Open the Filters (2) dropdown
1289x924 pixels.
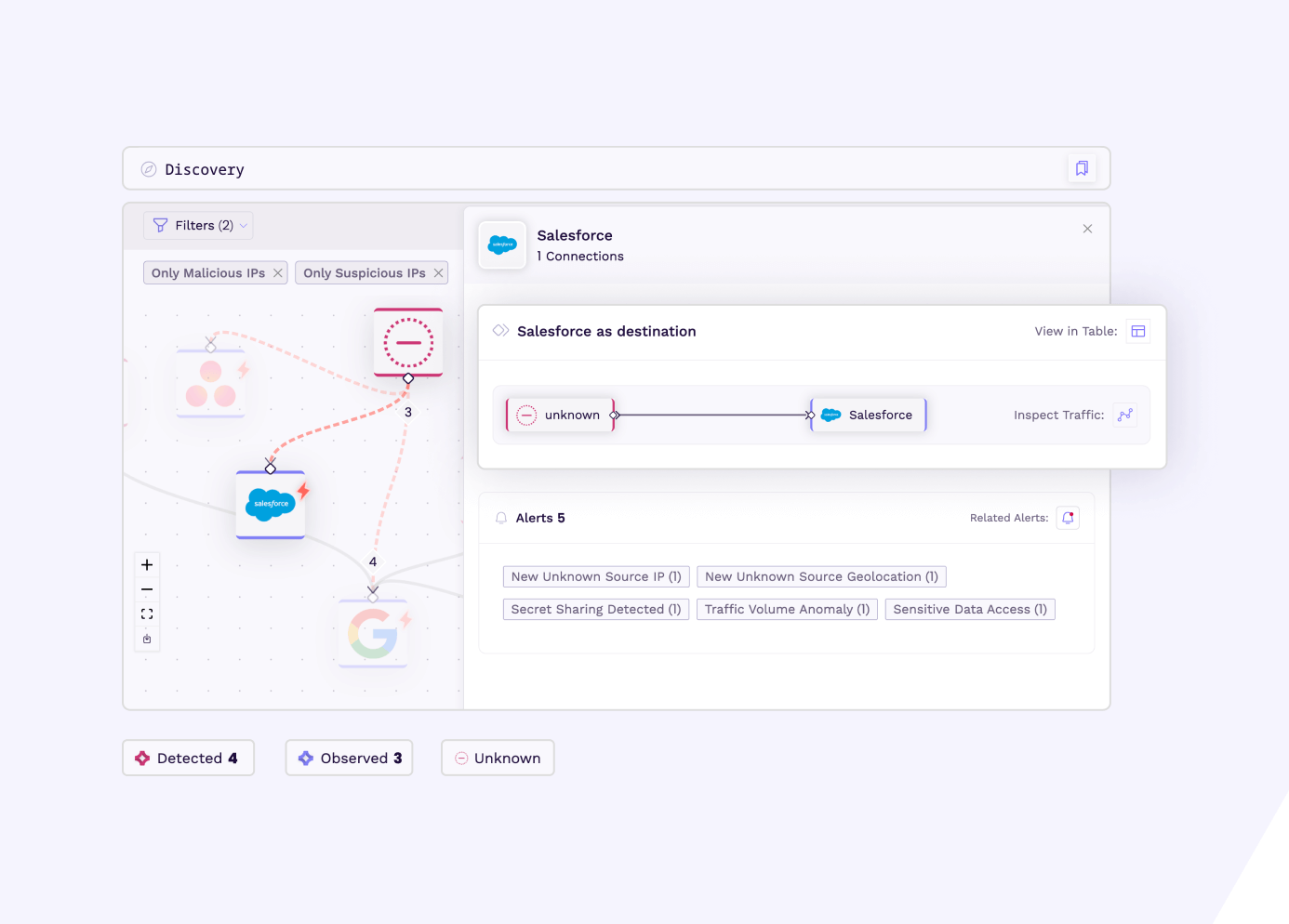click(198, 225)
